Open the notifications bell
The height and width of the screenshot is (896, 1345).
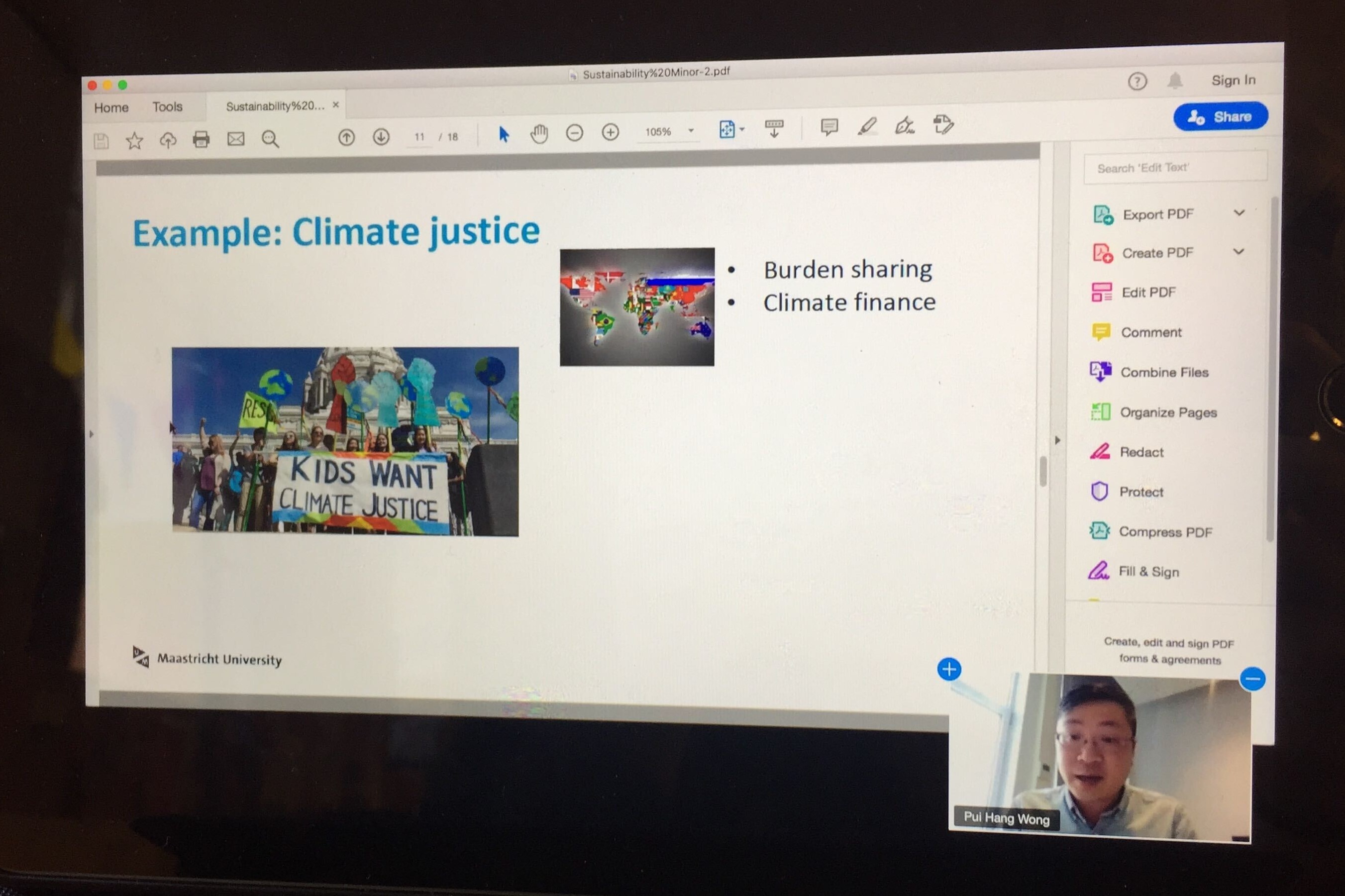point(1175,81)
